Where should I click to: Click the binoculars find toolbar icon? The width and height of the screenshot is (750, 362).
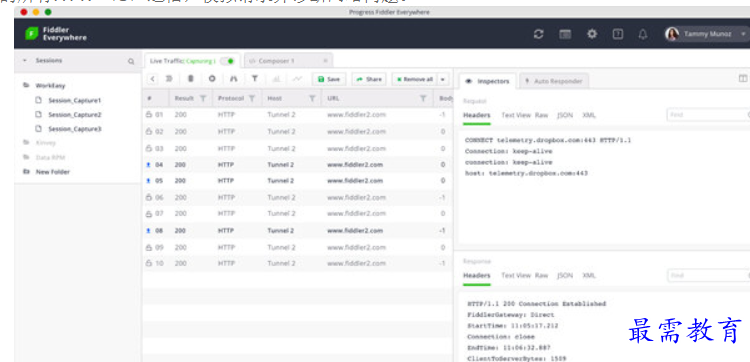click(x=233, y=79)
